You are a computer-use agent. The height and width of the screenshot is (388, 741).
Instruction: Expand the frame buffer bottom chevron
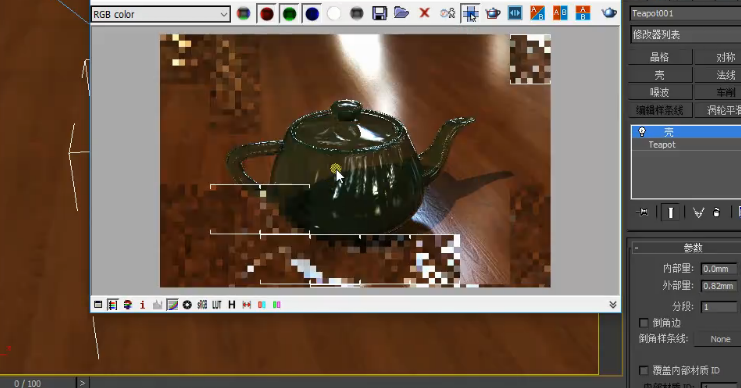[613, 305]
